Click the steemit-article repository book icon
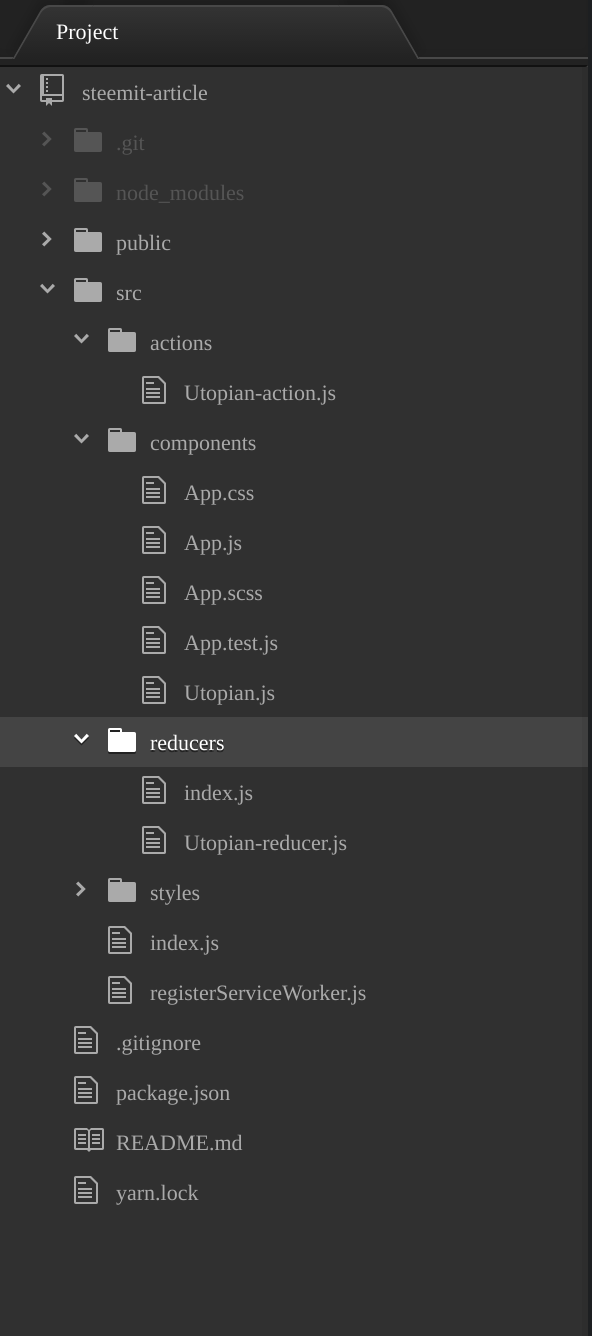592x1336 pixels. click(x=52, y=90)
